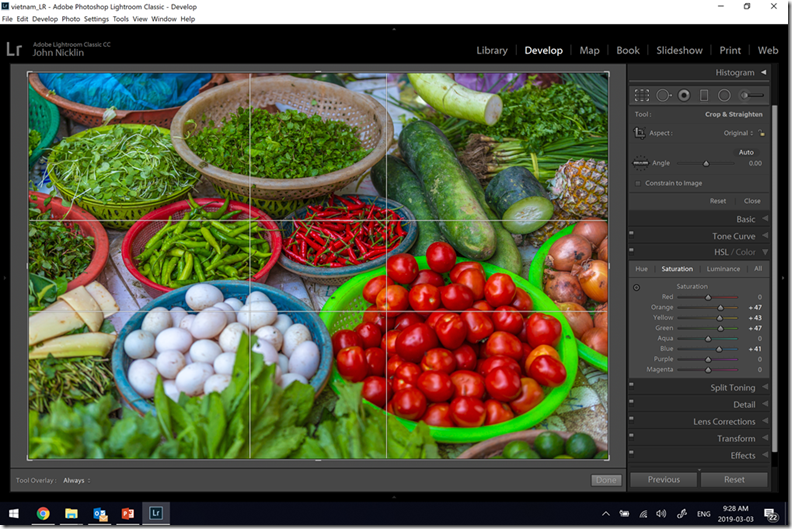
Task: Switch to the Library module
Action: [491, 50]
